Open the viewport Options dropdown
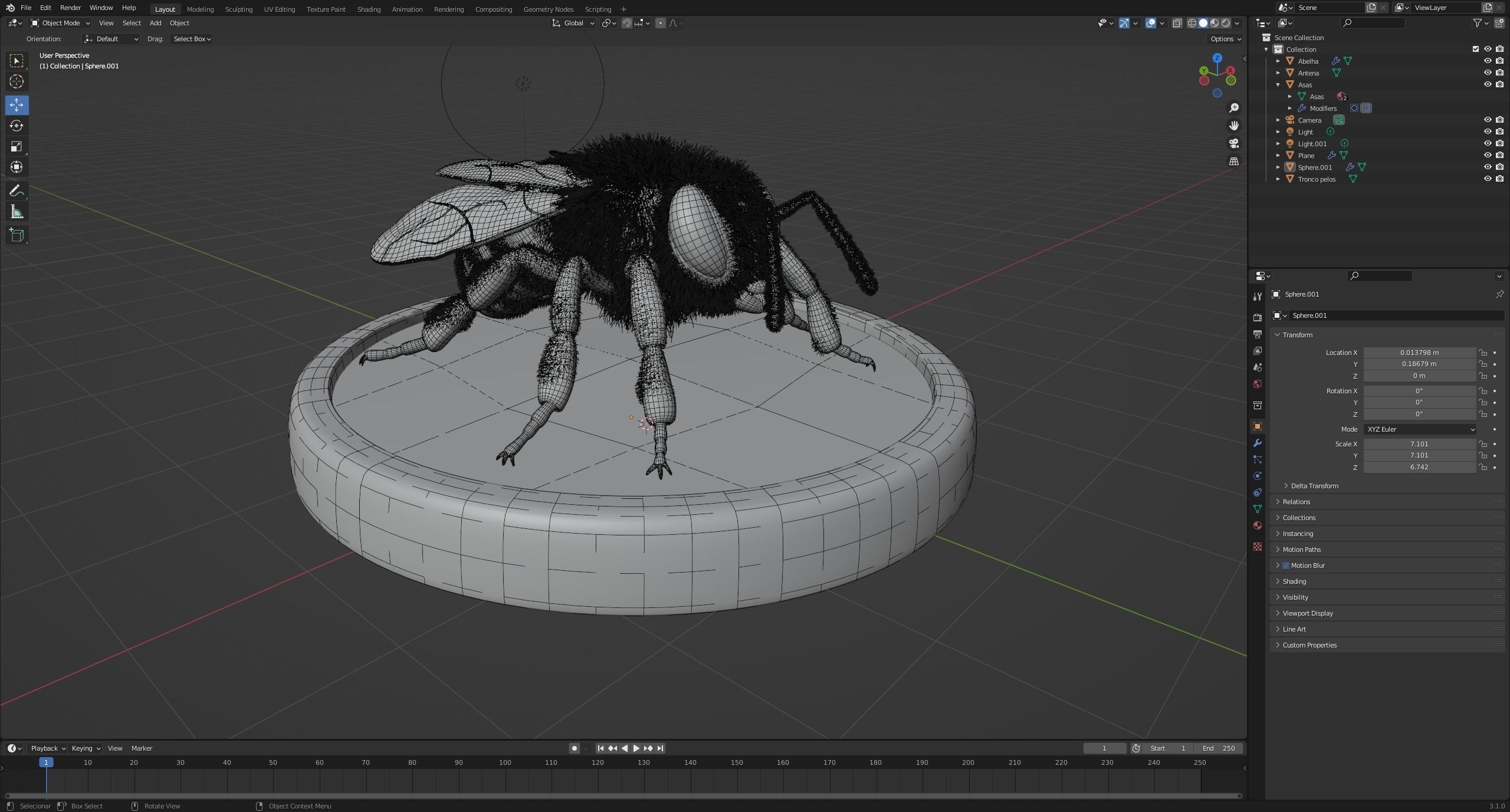 tap(1226, 39)
